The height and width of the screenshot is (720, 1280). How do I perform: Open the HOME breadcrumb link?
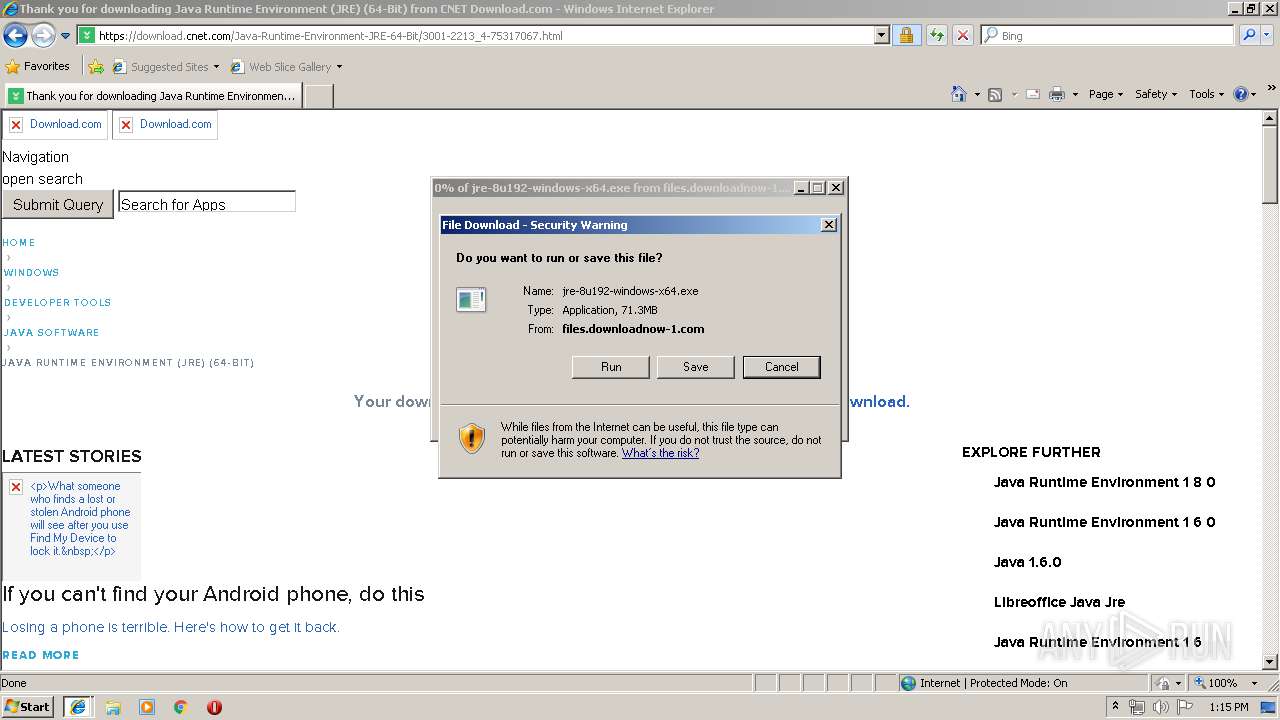click(x=19, y=243)
